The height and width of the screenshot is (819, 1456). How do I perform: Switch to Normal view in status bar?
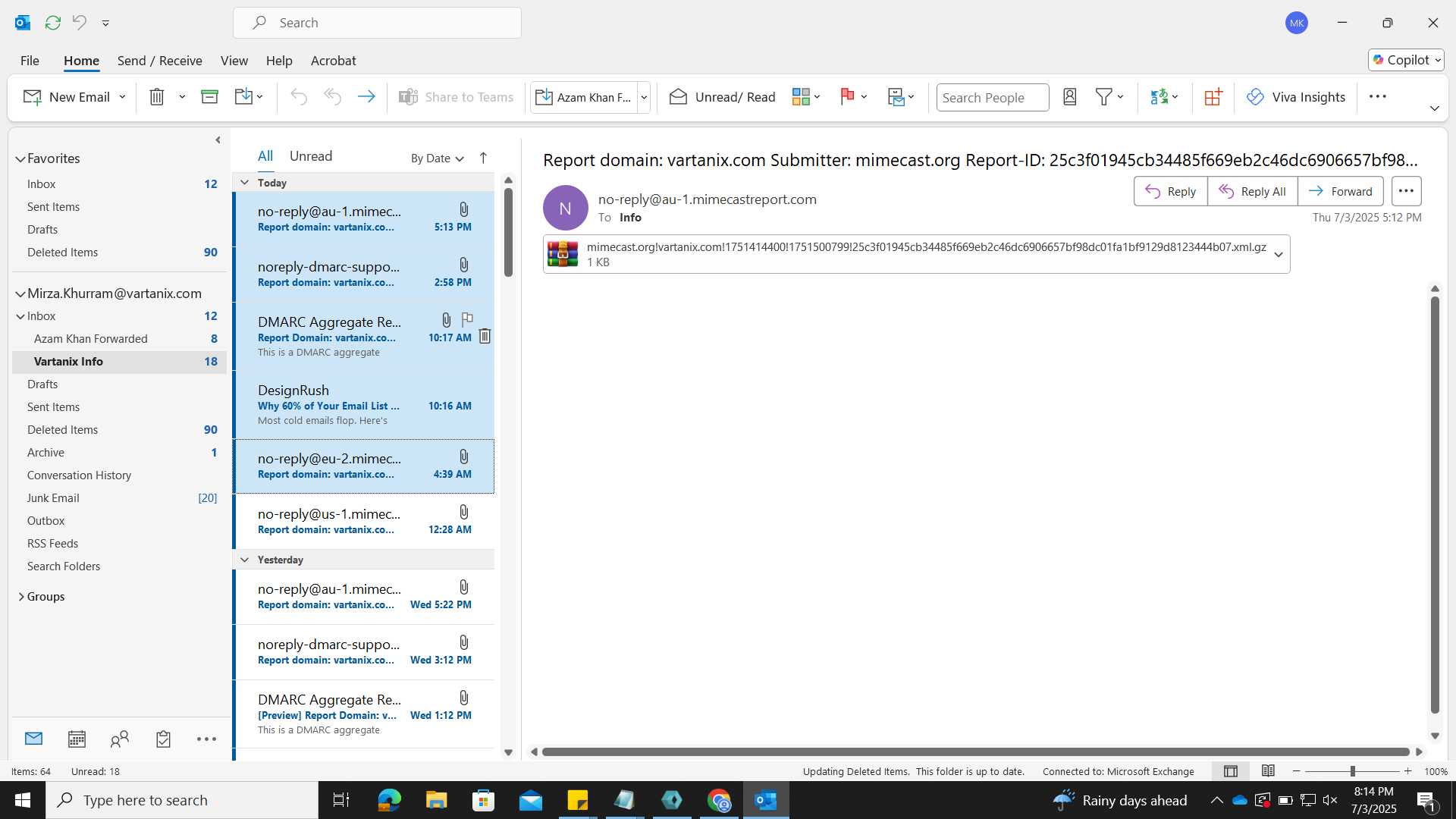pos(1231,771)
